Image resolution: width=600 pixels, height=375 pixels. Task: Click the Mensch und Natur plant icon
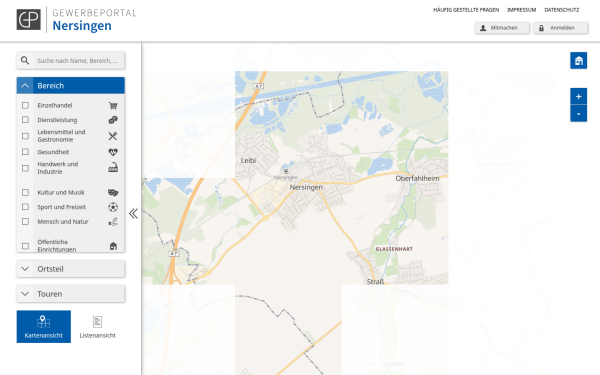[x=113, y=222]
